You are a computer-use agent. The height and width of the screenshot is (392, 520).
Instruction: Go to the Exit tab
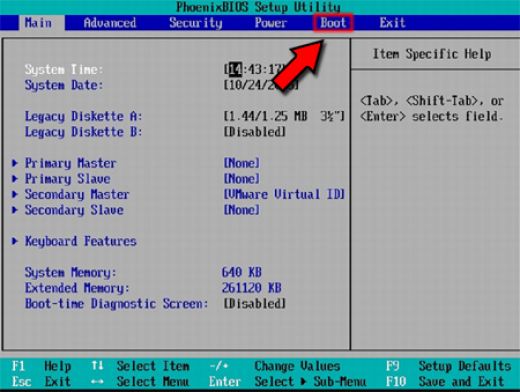[392, 23]
